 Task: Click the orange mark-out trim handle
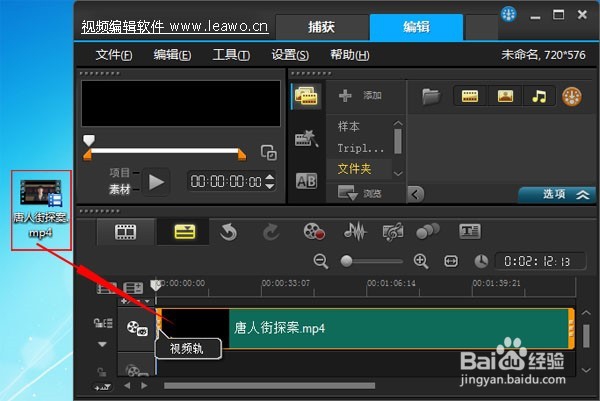tap(241, 155)
